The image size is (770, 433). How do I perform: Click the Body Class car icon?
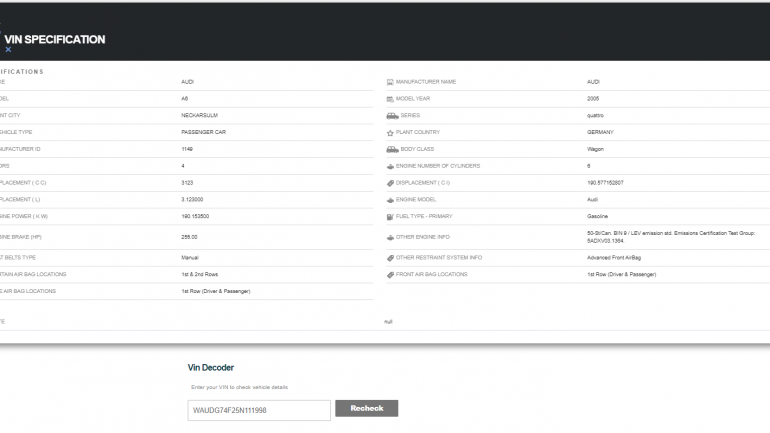tap(392, 149)
